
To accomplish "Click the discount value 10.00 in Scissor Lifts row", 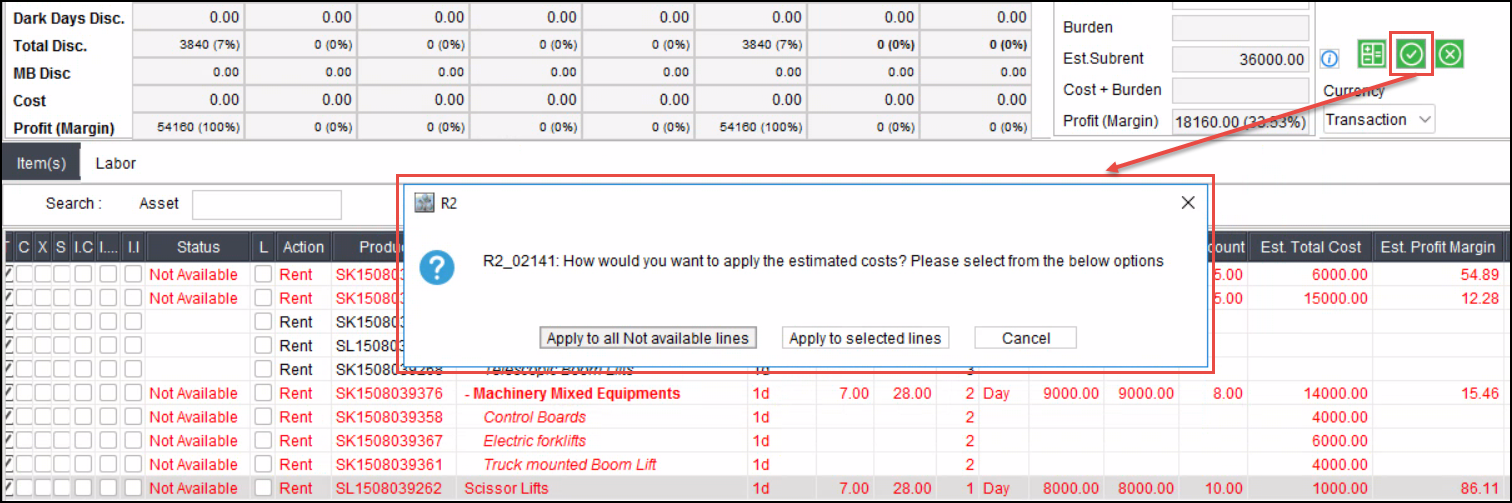I will coord(1227,488).
